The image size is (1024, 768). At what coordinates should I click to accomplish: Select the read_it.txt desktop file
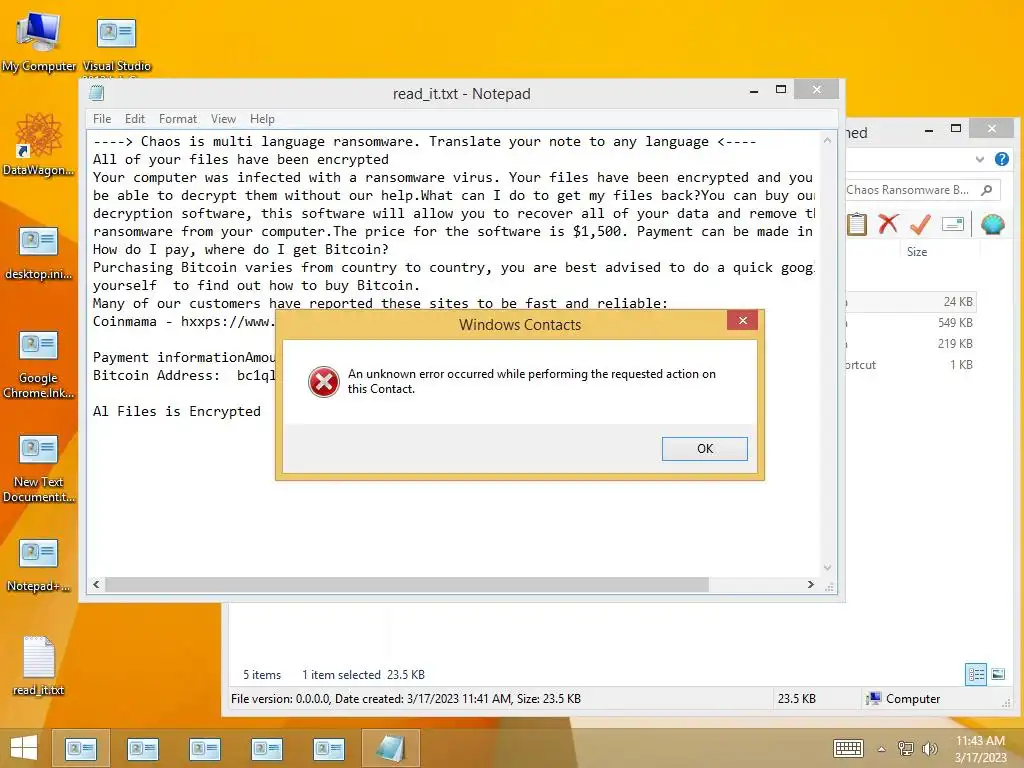39,665
